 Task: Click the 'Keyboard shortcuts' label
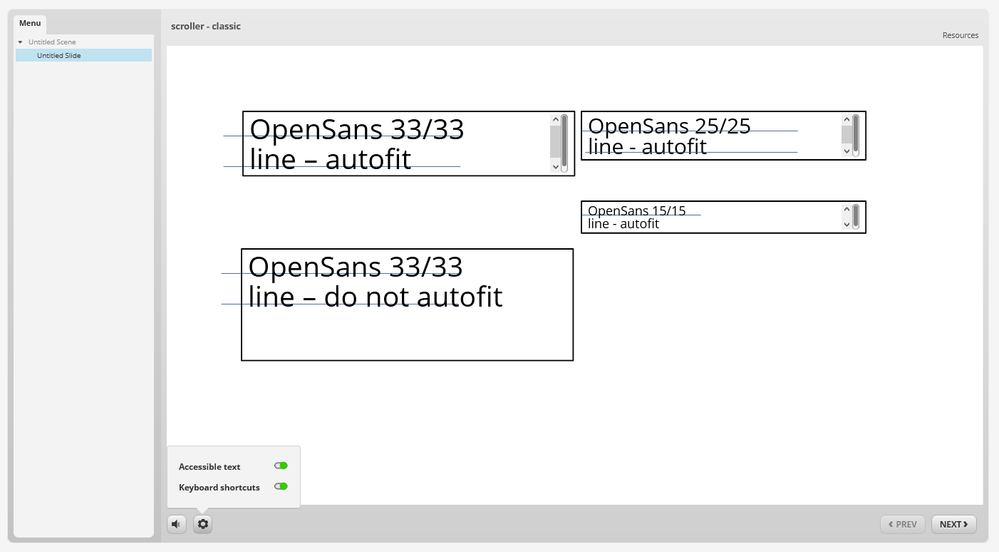(219, 487)
